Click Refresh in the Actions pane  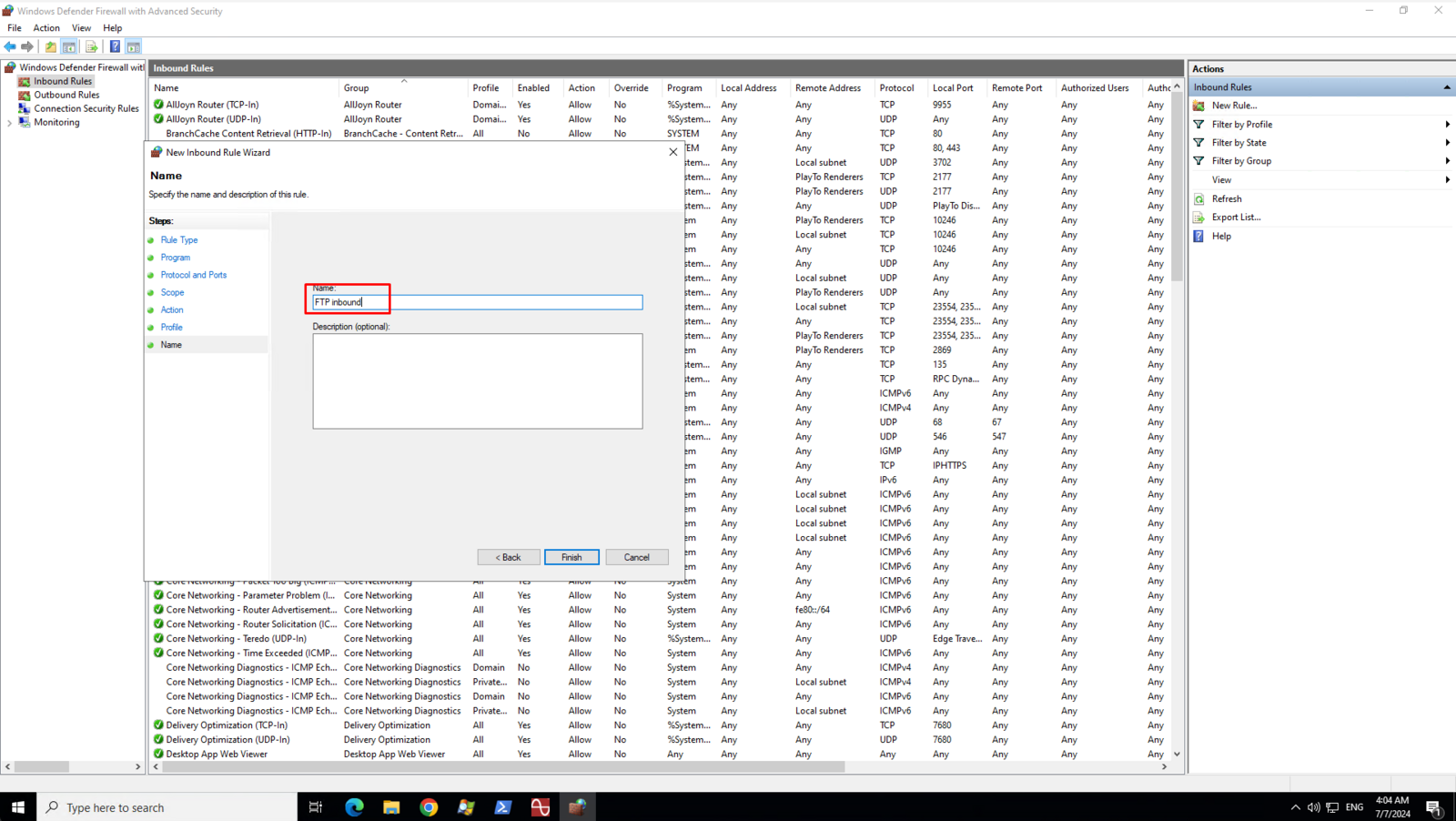coord(1226,198)
